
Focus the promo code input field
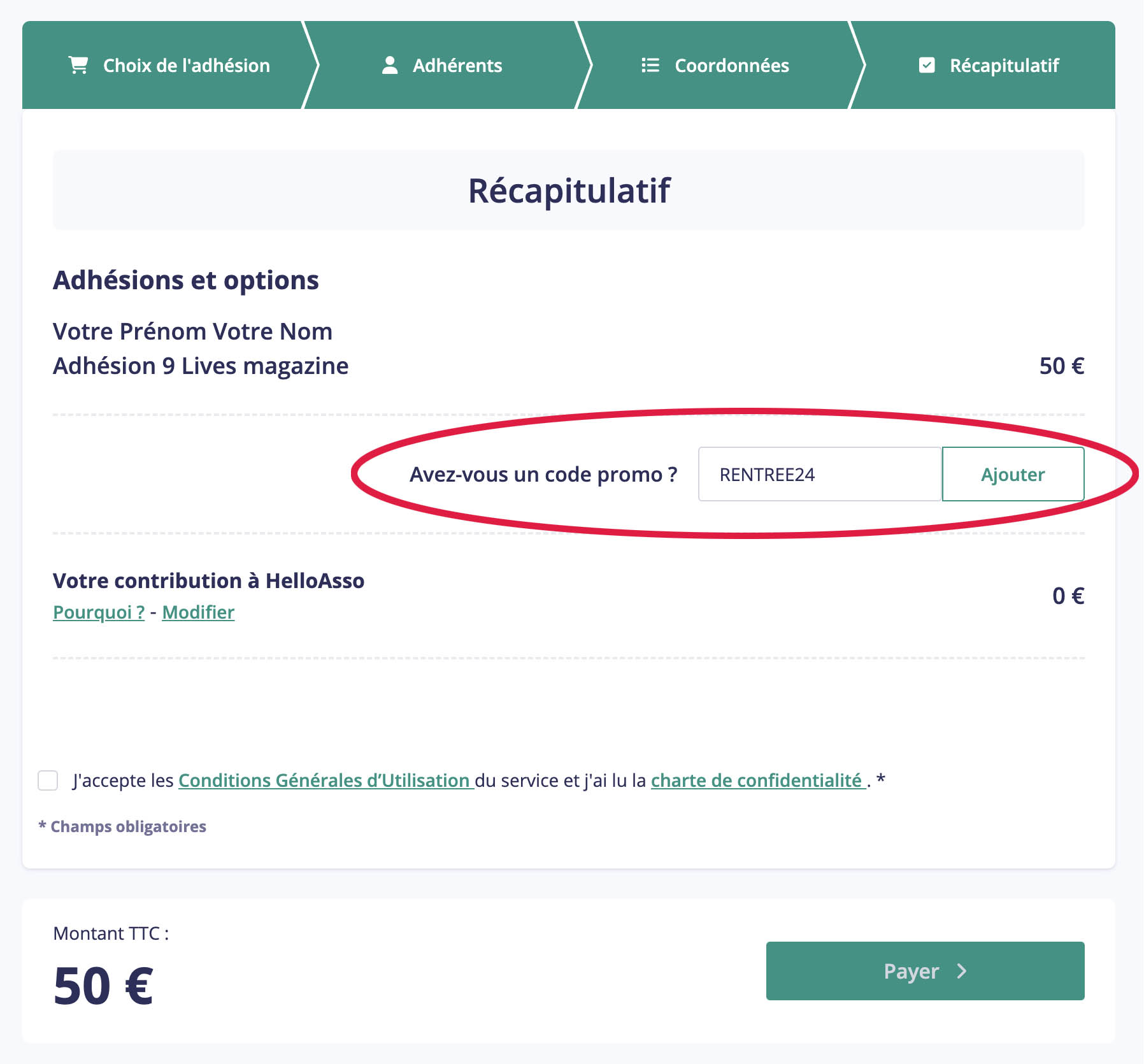pyautogui.click(x=820, y=474)
